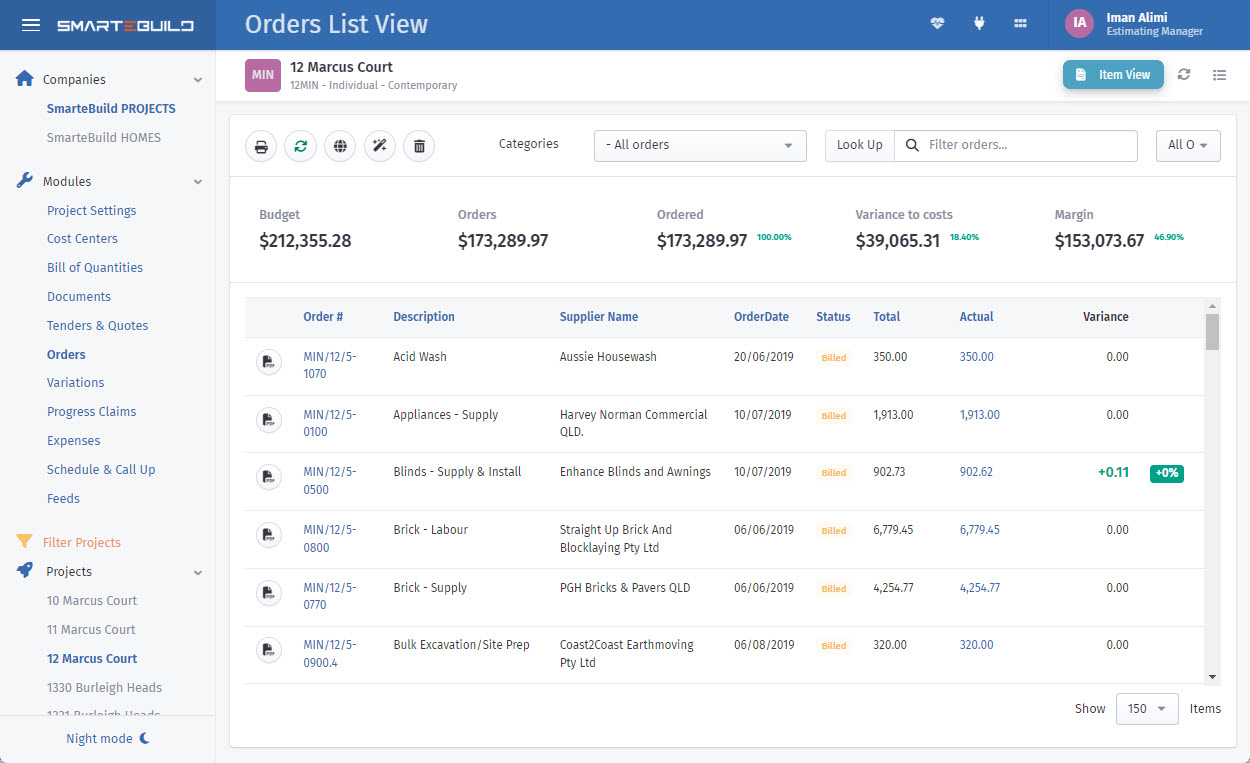
Task: Open the apps grid icon in the header
Action: coord(1020,22)
